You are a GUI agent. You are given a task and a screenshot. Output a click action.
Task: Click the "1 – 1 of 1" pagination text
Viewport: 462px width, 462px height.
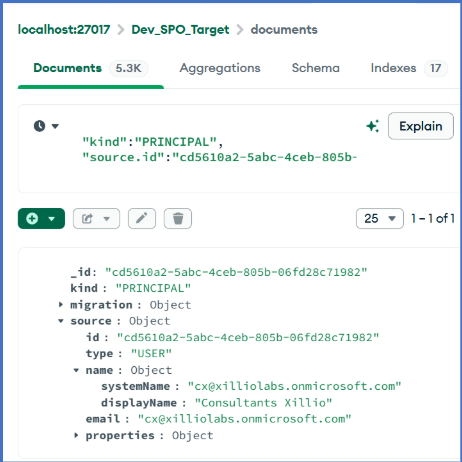point(433,219)
